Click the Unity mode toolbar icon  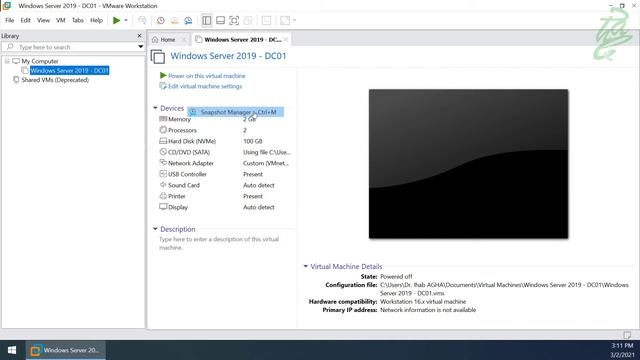click(x=248, y=20)
